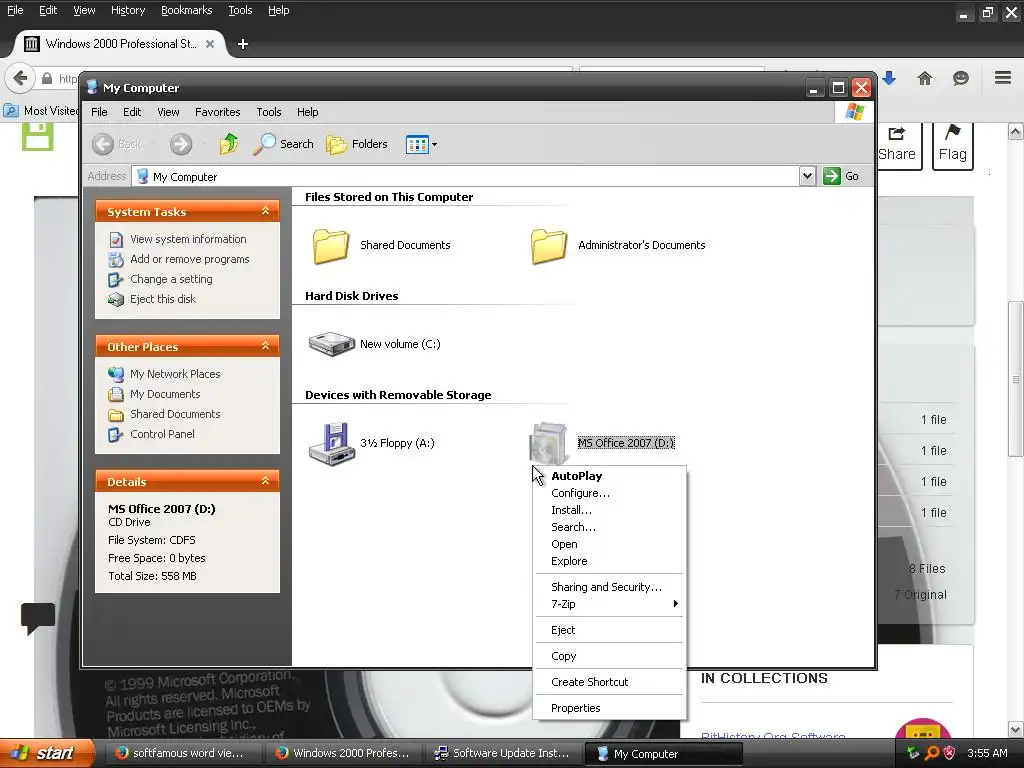This screenshot has width=1024, height=768.
Task: Click View system information task
Action: click(x=188, y=239)
